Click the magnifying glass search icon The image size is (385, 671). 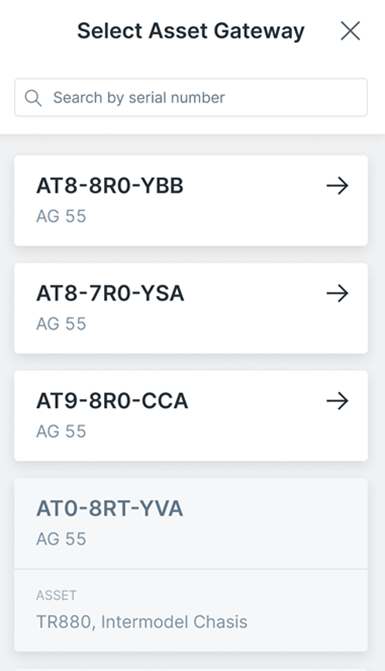click(x=33, y=98)
